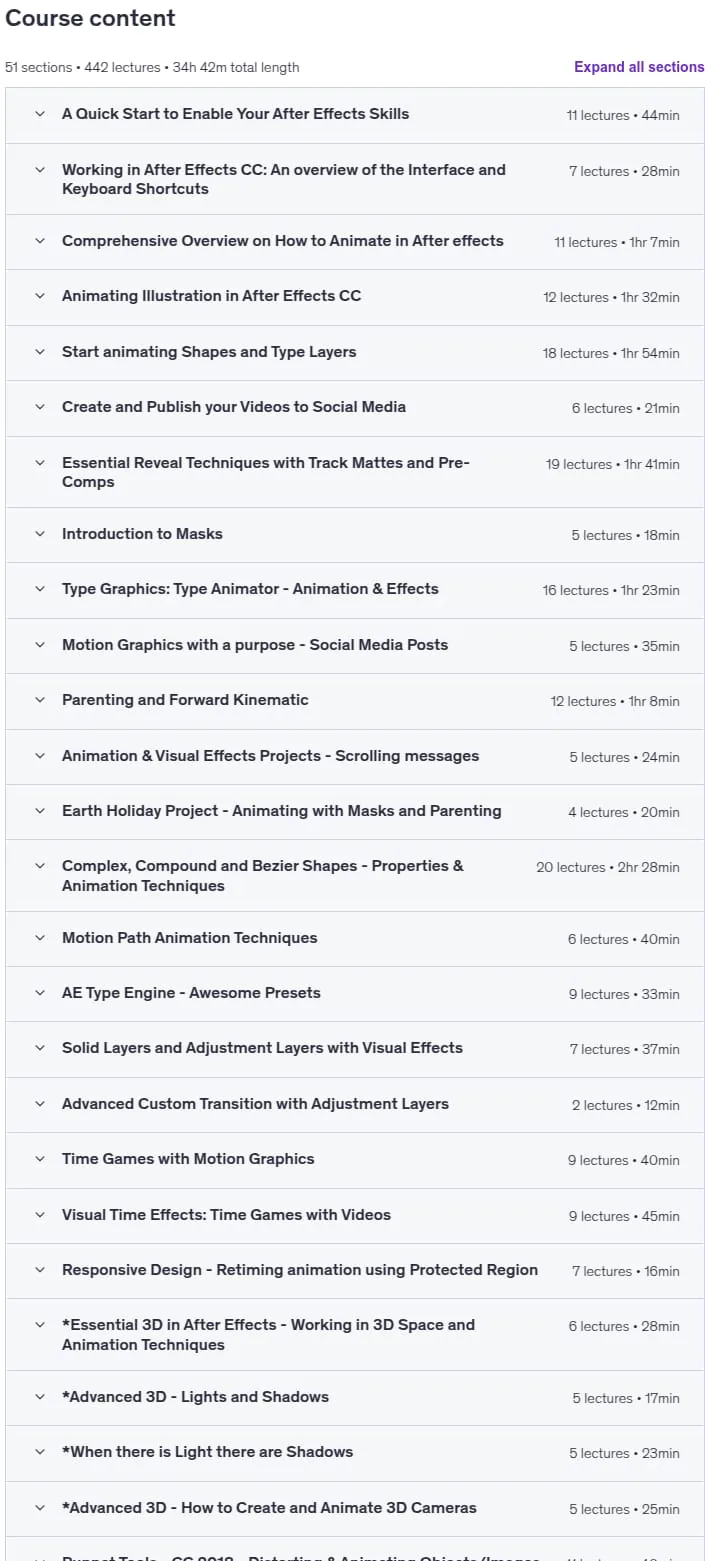The image size is (705, 1561).
Task: Expand the chevron beside A Quick Start section
Action: click(40, 114)
